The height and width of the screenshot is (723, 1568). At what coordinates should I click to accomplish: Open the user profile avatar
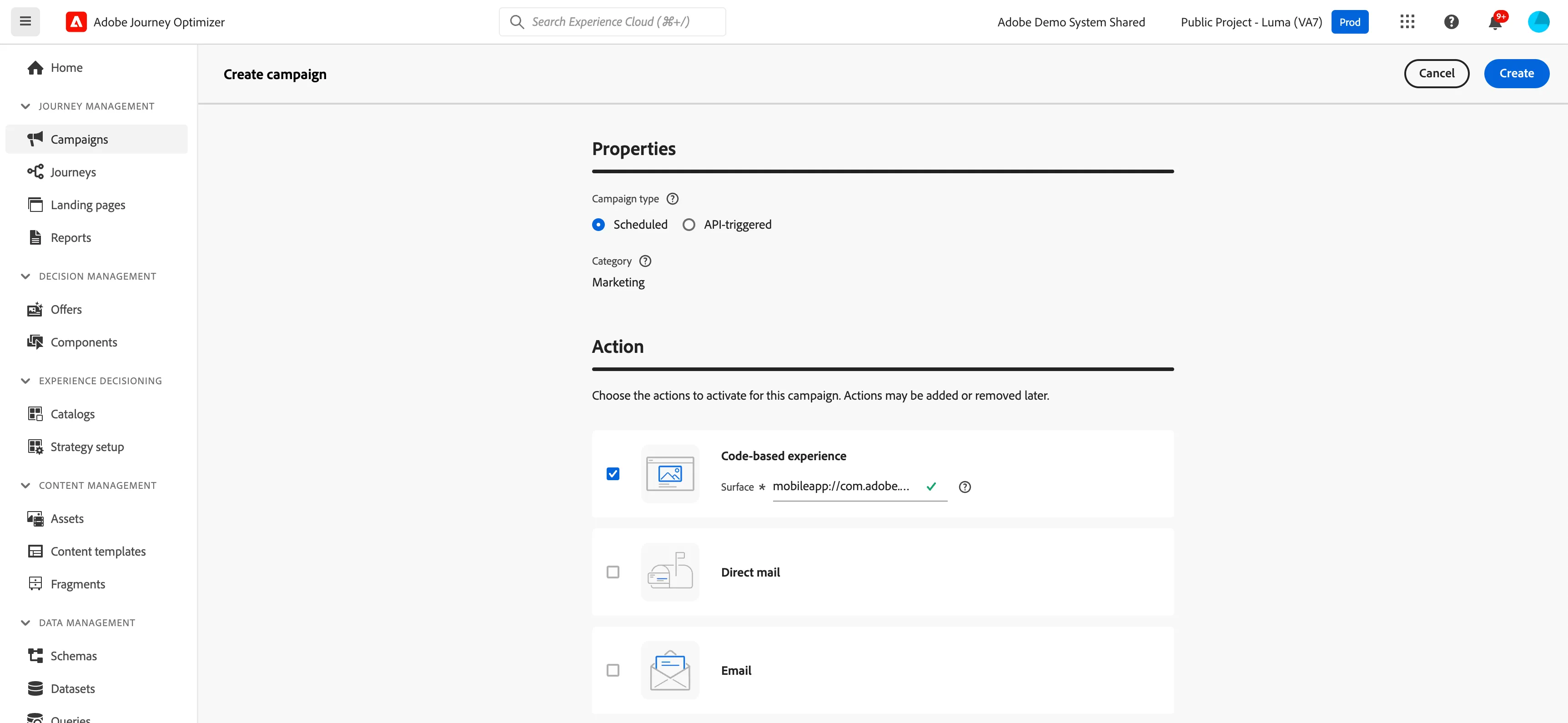coord(1538,22)
